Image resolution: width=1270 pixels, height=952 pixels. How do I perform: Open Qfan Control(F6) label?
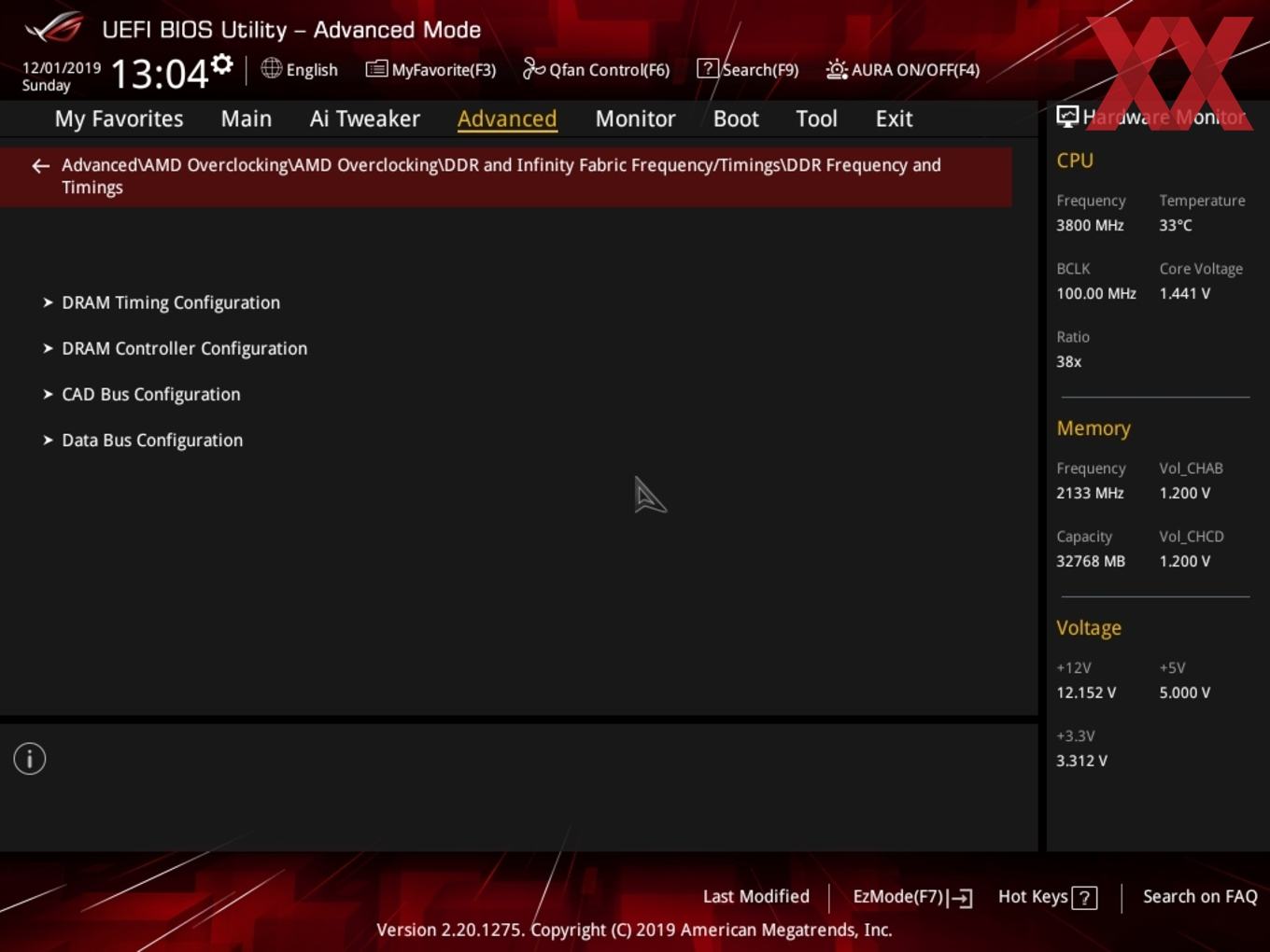609,70
